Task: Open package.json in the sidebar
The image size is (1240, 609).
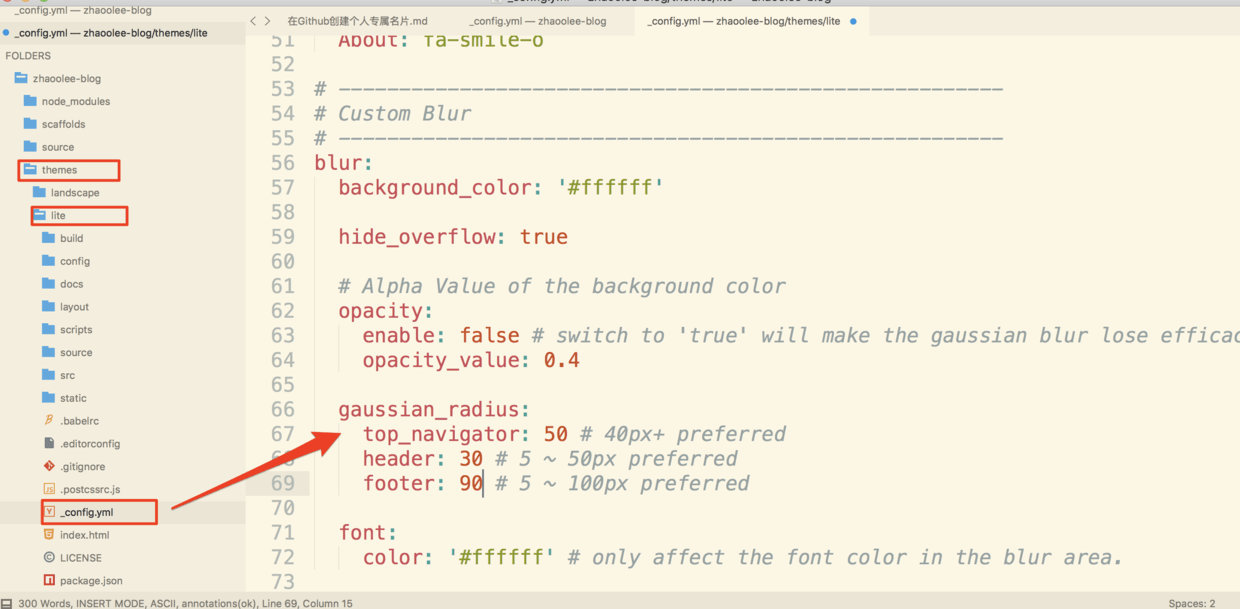Action: coord(91,580)
